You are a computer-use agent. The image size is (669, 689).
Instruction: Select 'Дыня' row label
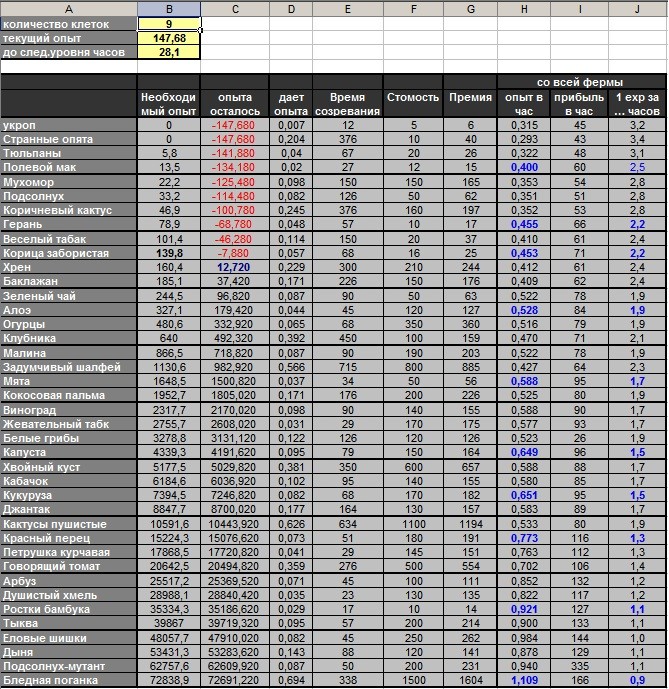(x=69, y=653)
